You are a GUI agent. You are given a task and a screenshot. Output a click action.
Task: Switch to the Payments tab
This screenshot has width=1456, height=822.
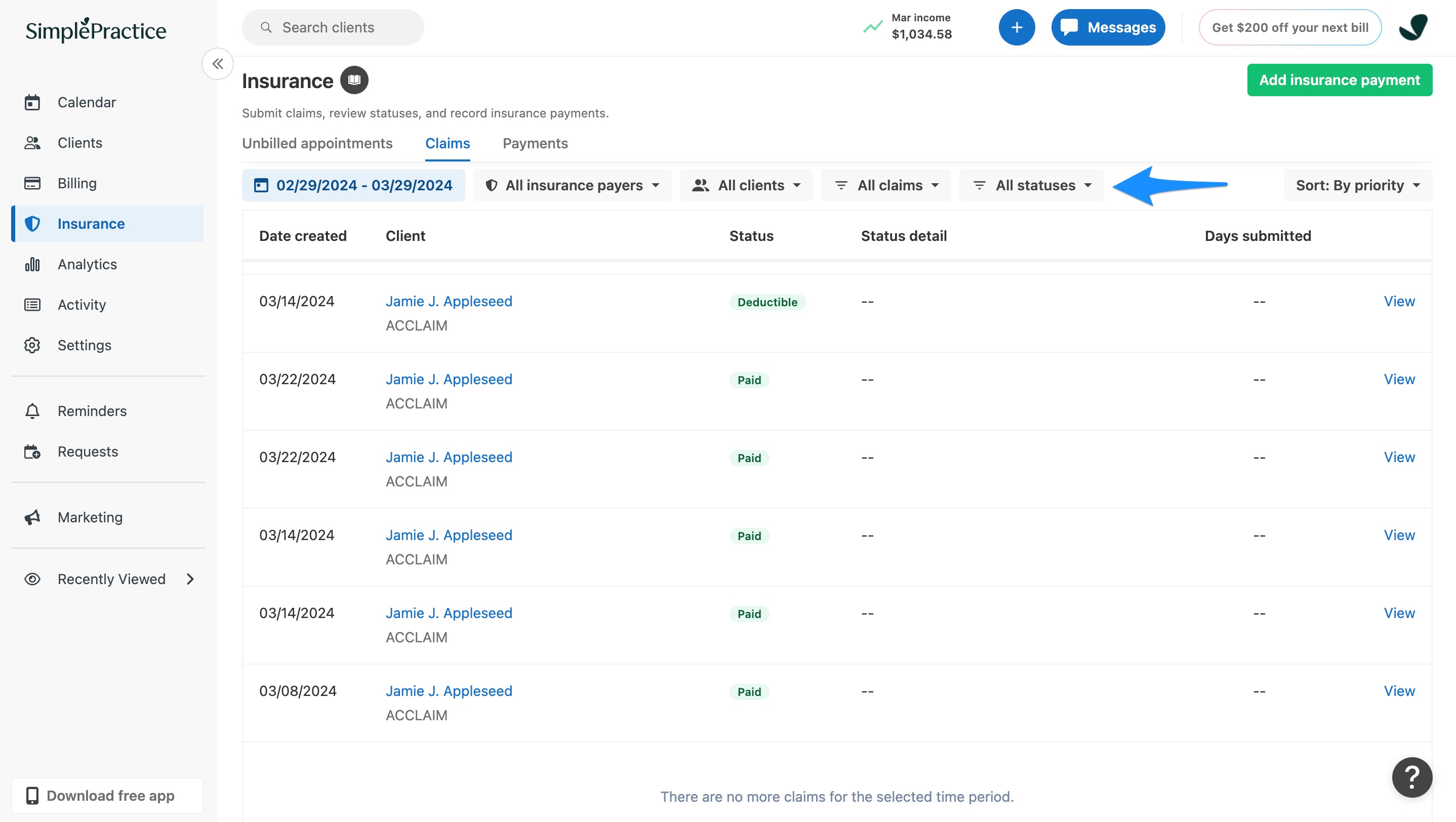535,144
